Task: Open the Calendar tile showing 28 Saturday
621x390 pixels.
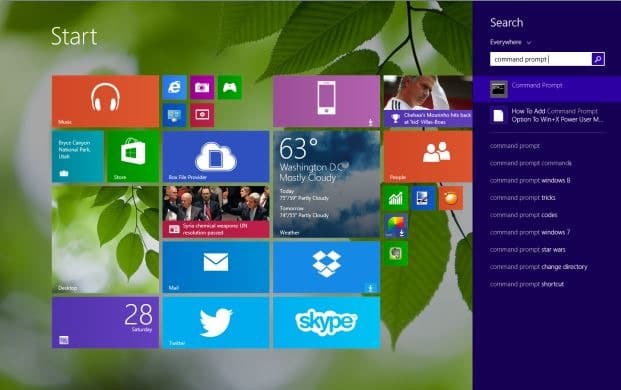Action: click(105, 323)
